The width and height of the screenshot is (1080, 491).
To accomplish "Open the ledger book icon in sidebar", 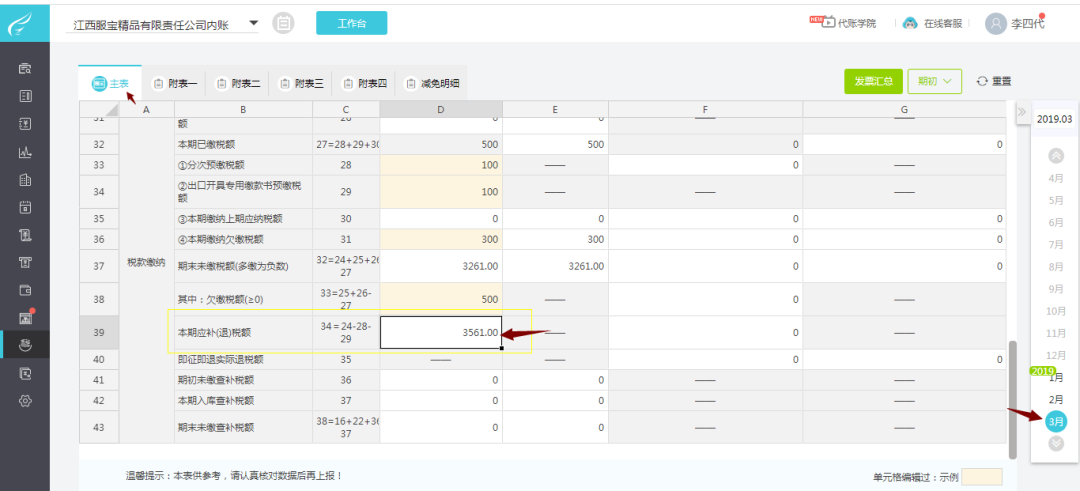I will coord(25,96).
